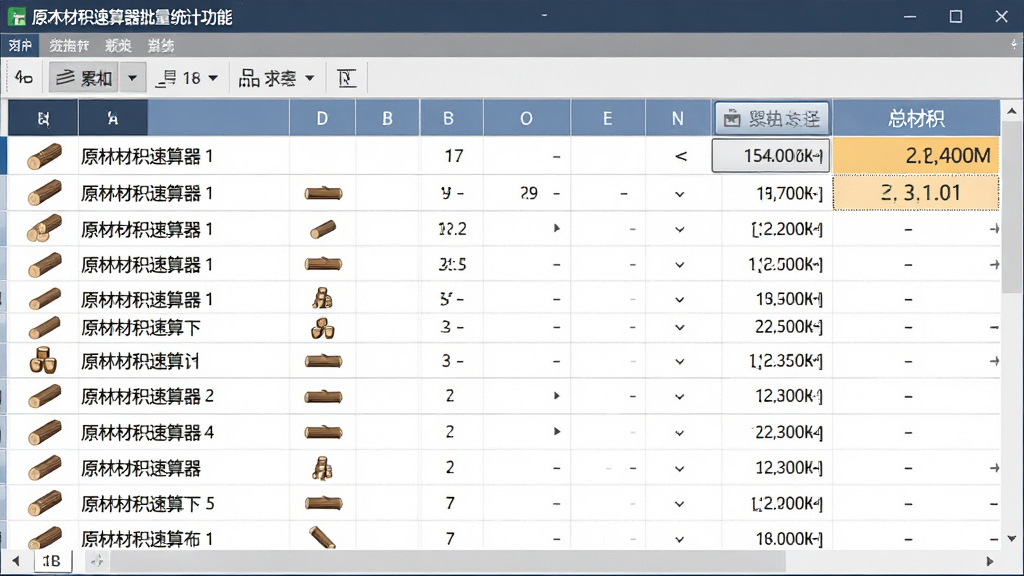1024x576 pixels.
Task: Click the small log icon in the 12.2 row
Action: [323, 229]
